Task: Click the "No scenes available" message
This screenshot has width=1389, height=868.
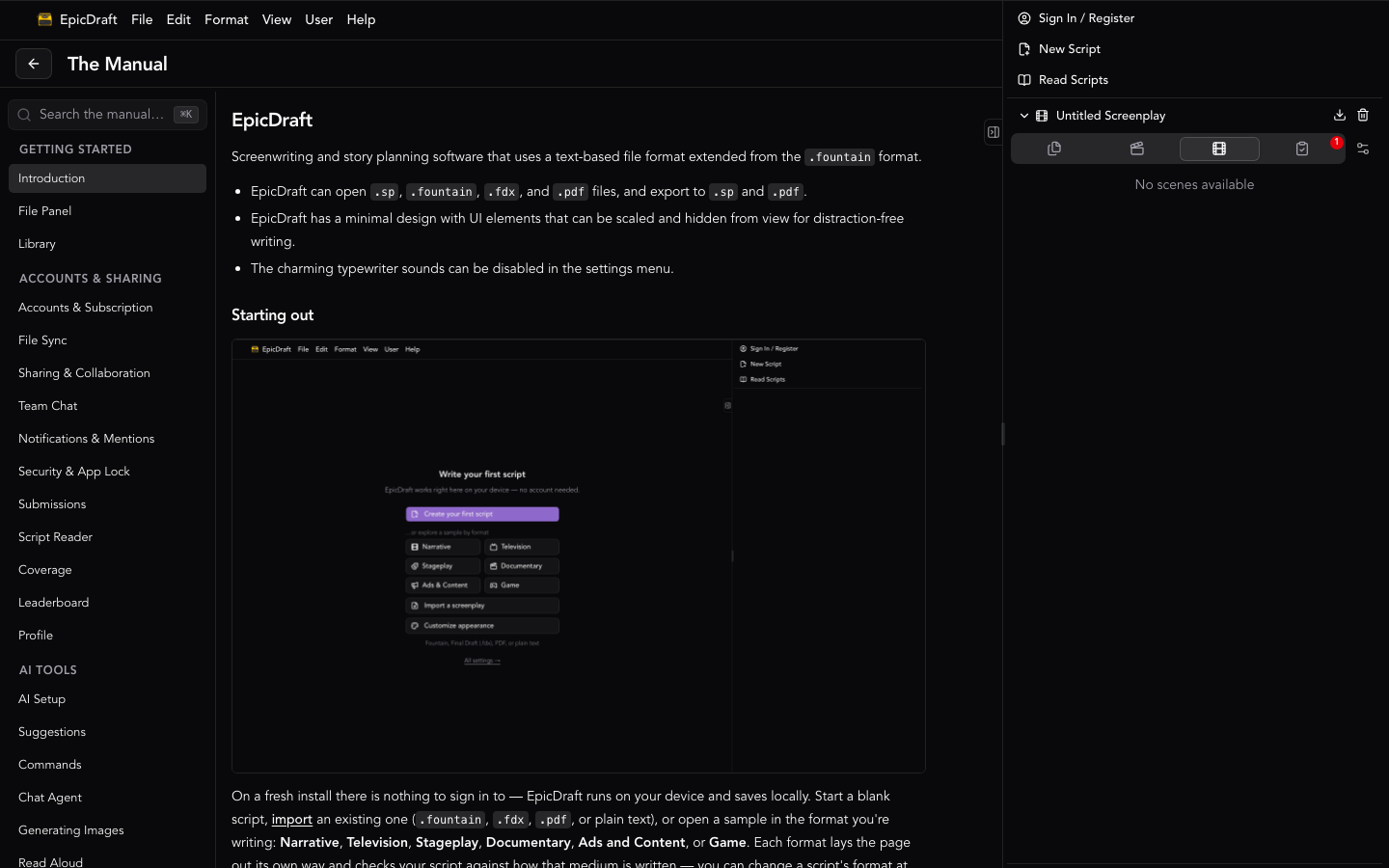Action: [x=1194, y=184]
